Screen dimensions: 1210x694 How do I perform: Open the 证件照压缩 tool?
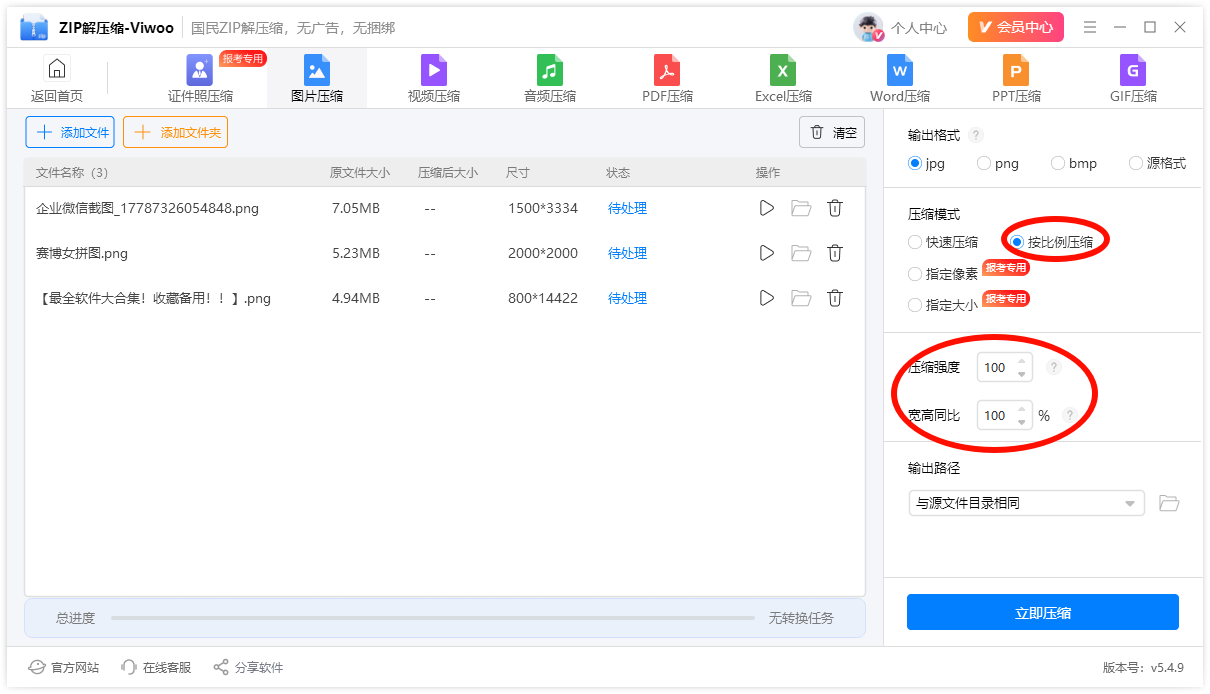(x=200, y=79)
